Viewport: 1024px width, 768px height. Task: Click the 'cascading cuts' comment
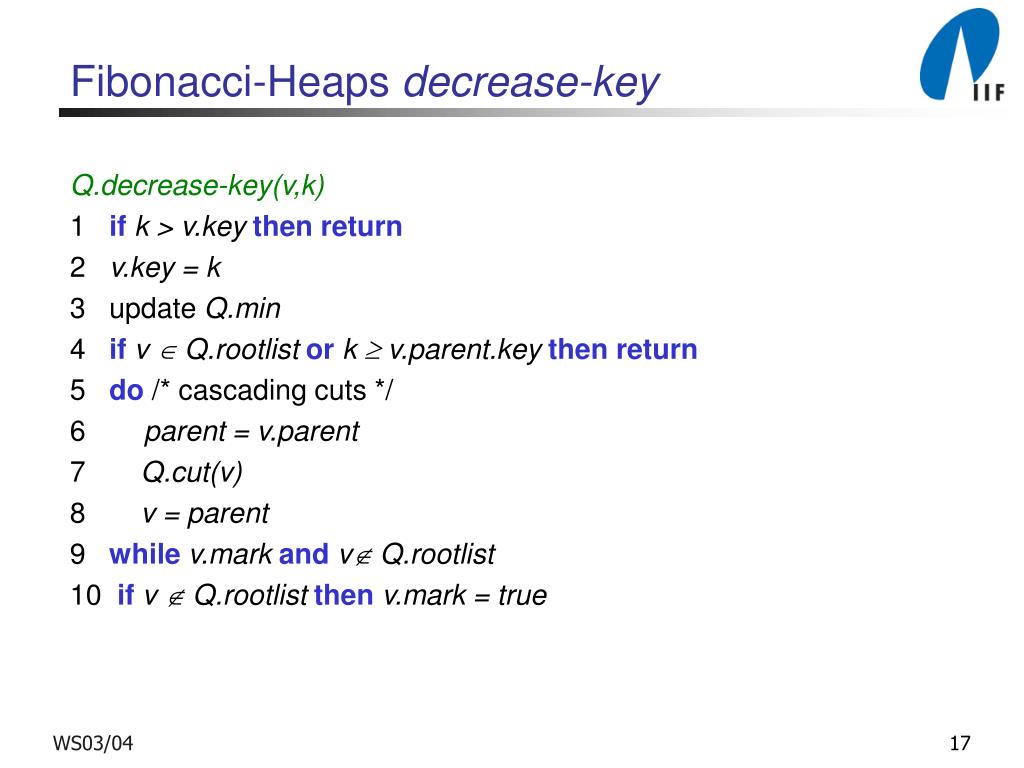coord(272,391)
